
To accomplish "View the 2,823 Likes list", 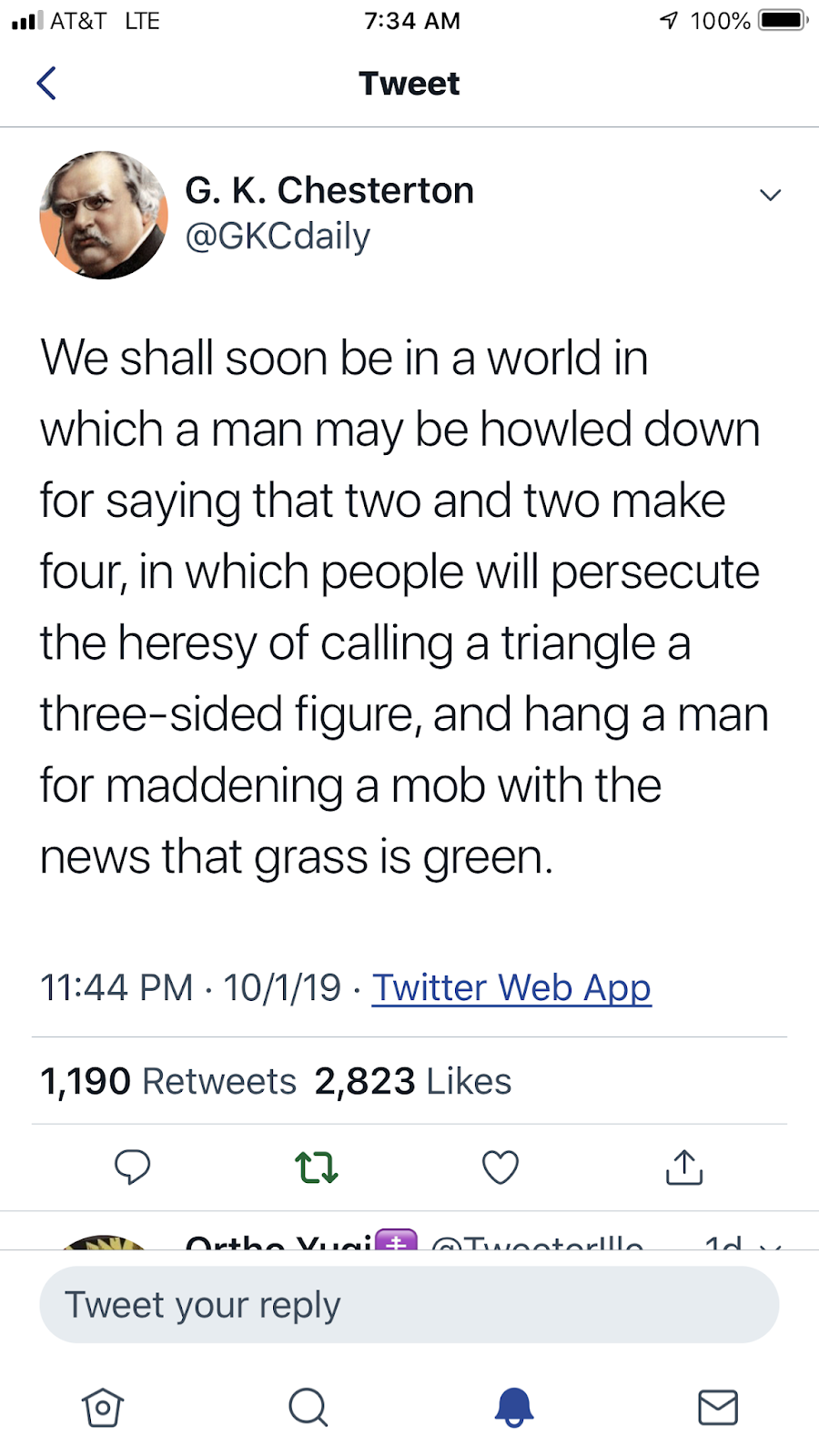I will 412,1081.
